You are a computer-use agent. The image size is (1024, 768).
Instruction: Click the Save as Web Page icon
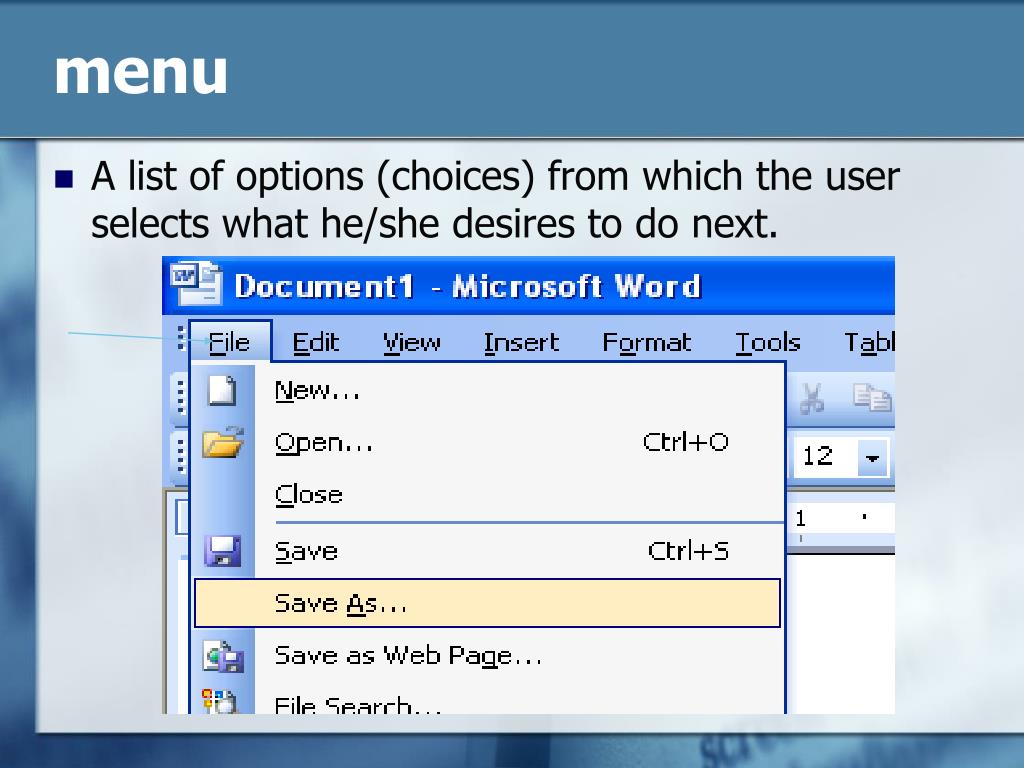223,656
